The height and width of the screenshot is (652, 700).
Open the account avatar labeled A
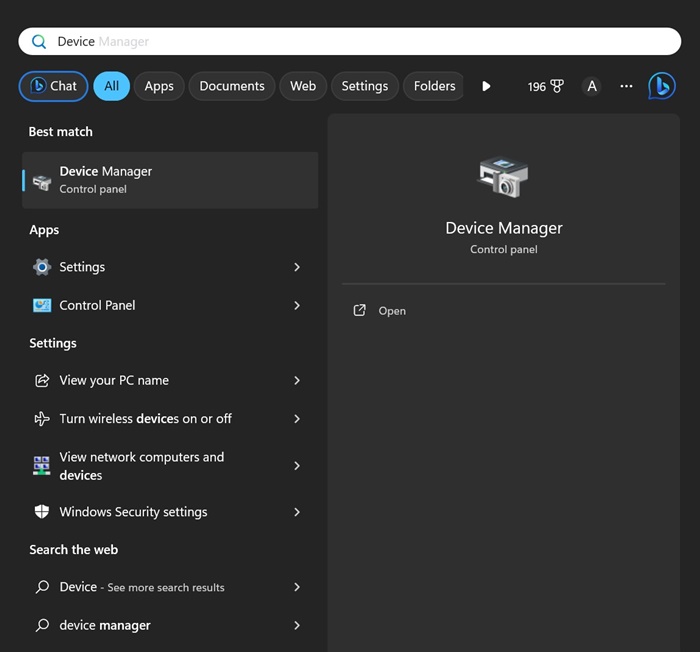592,86
